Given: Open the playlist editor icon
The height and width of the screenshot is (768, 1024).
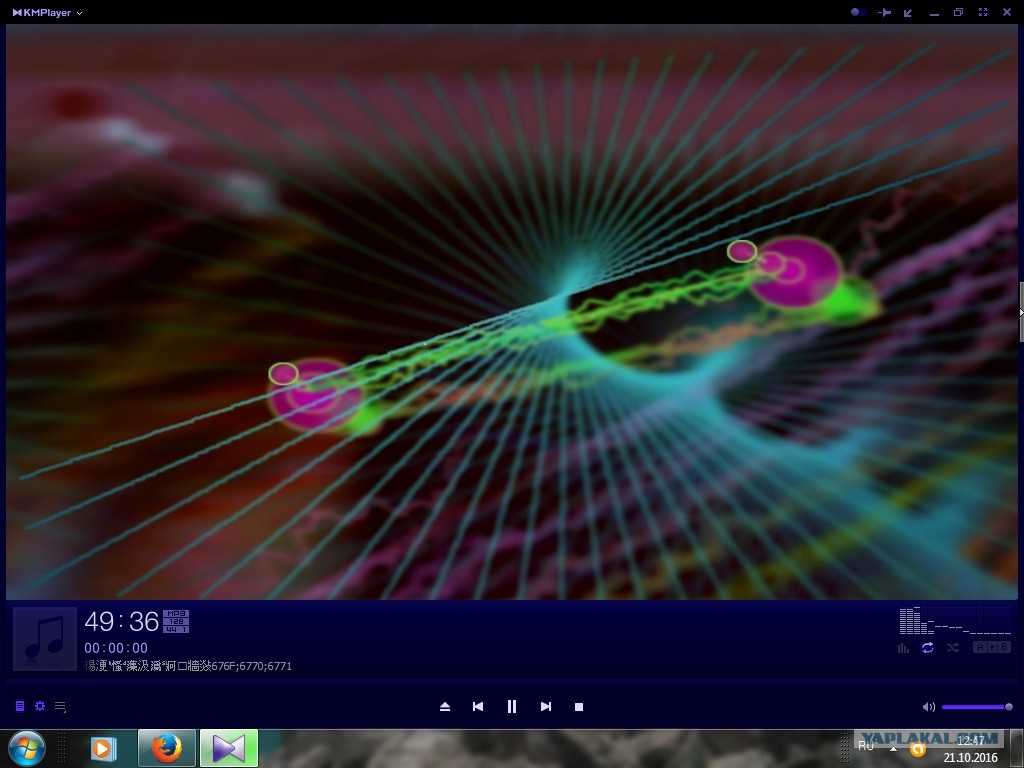Looking at the screenshot, I should click(x=20, y=706).
